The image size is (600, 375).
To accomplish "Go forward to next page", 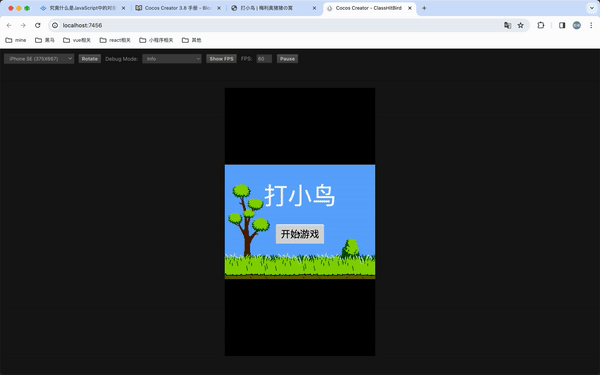I will (23, 25).
